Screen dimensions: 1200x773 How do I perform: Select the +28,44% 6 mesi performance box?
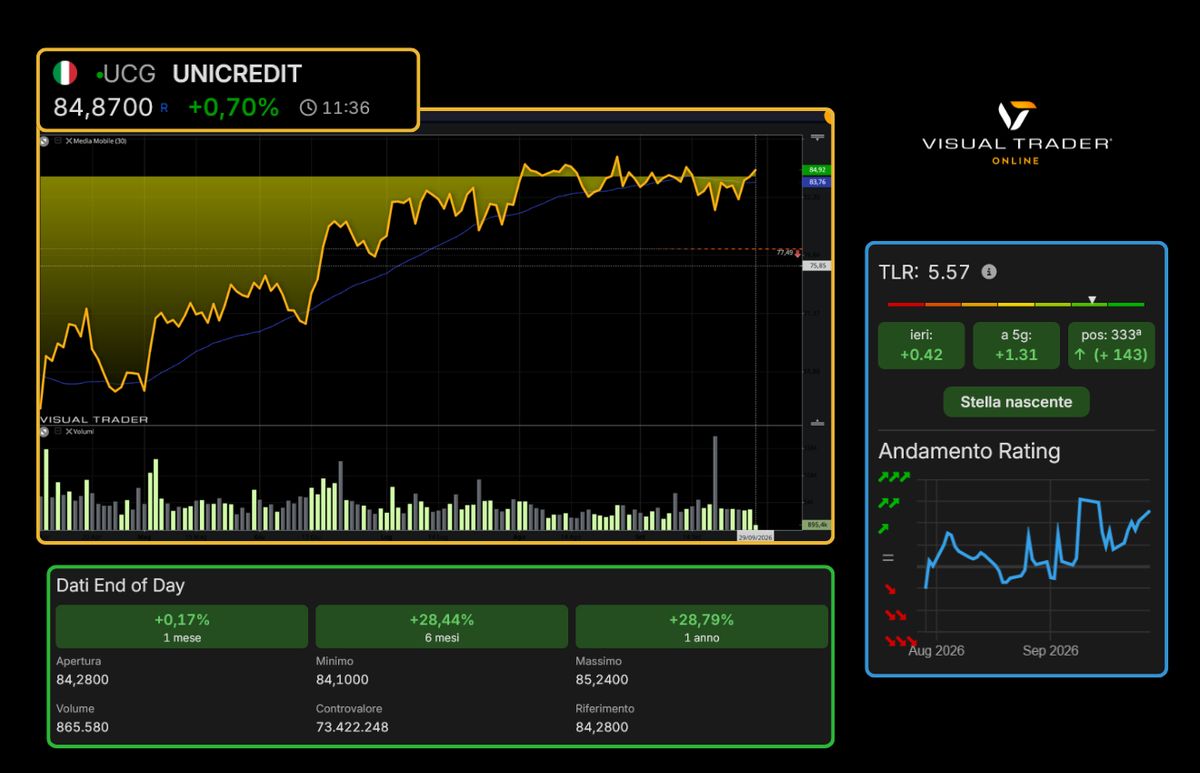click(x=441, y=627)
